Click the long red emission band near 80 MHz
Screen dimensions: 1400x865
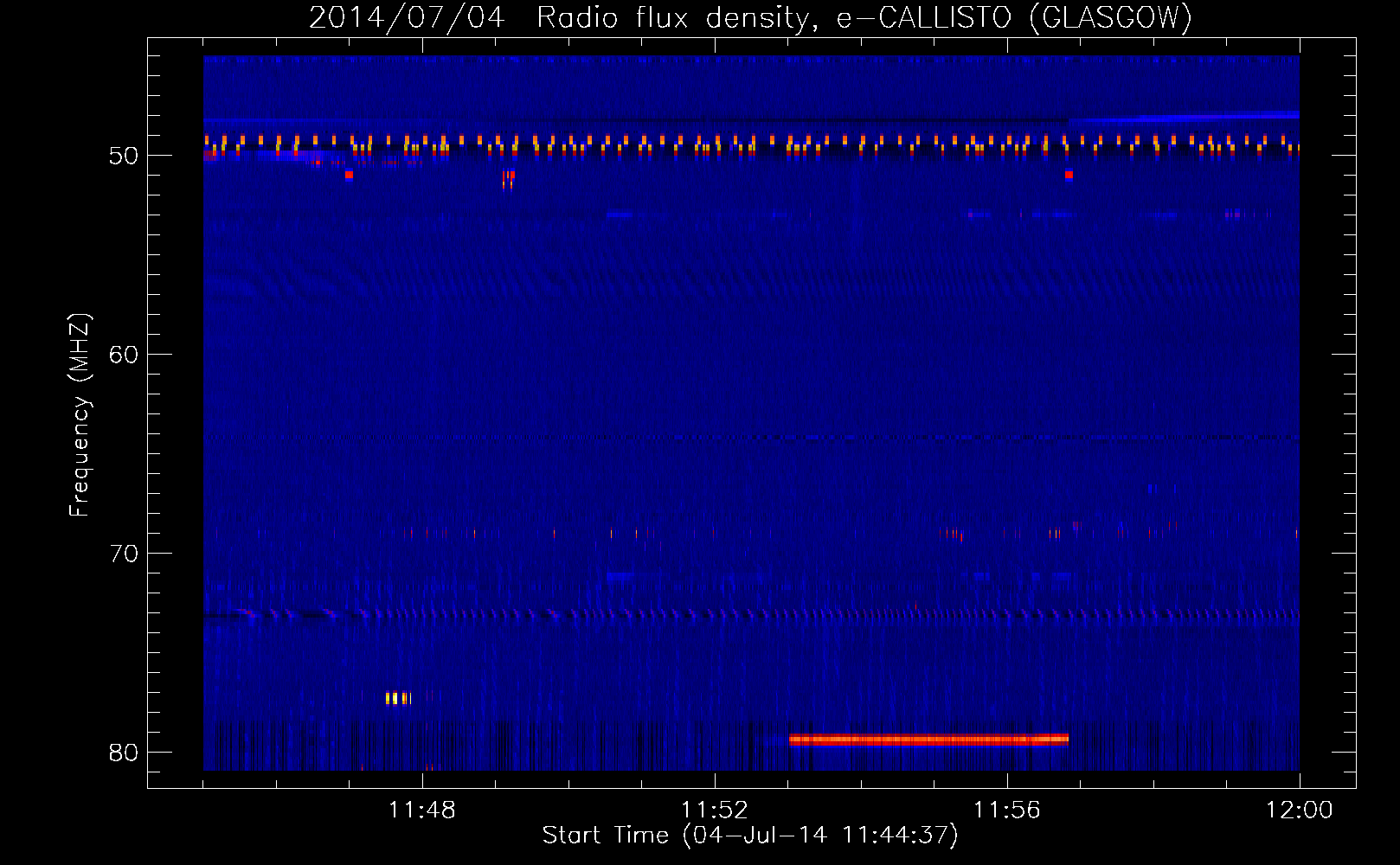928,739
